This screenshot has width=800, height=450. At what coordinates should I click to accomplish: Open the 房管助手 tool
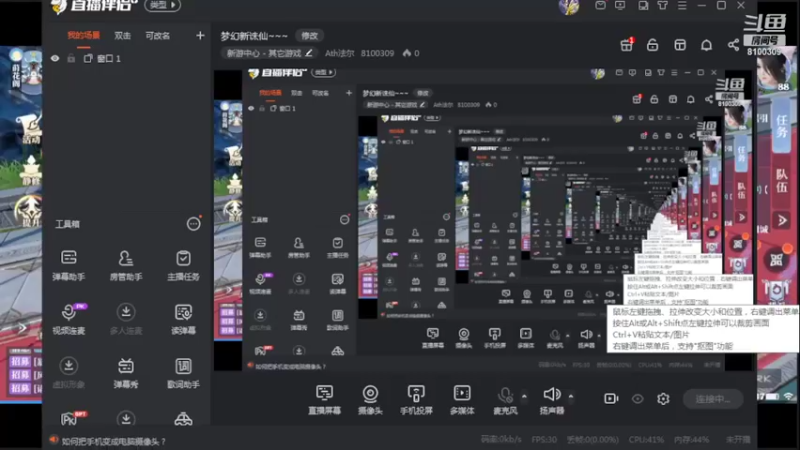126,265
